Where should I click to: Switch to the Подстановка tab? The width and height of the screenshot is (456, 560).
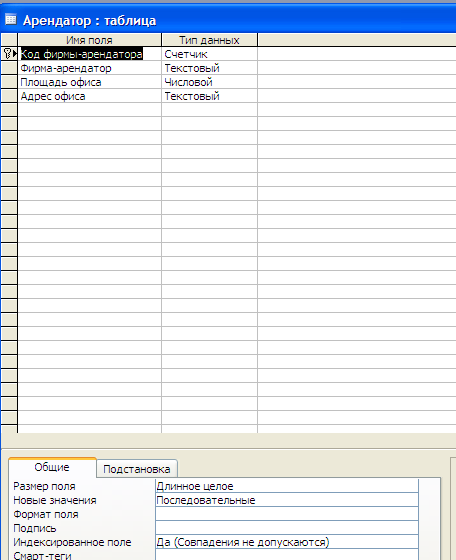pyautogui.click(x=137, y=469)
